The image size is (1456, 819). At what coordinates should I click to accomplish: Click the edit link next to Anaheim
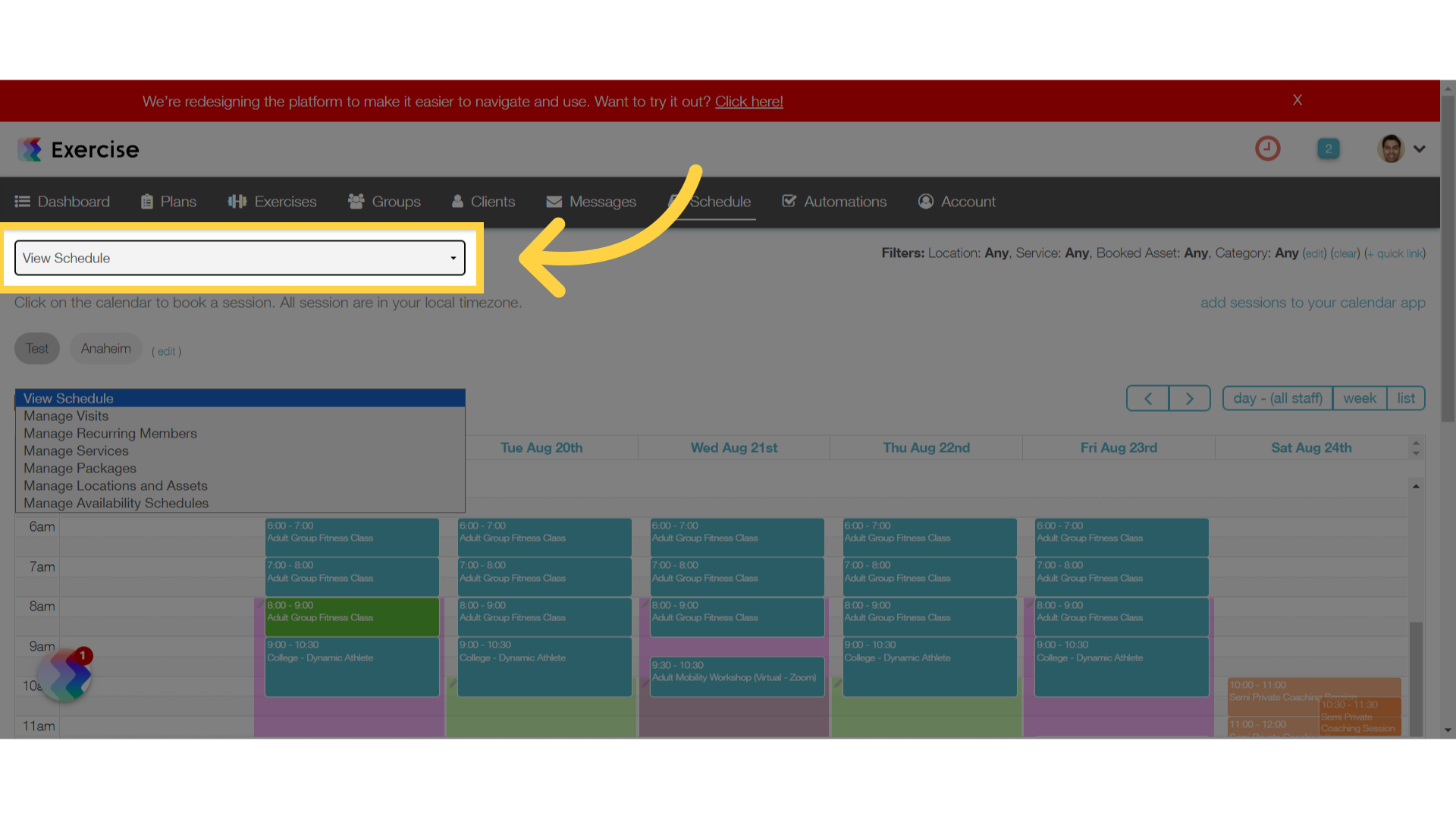click(166, 351)
